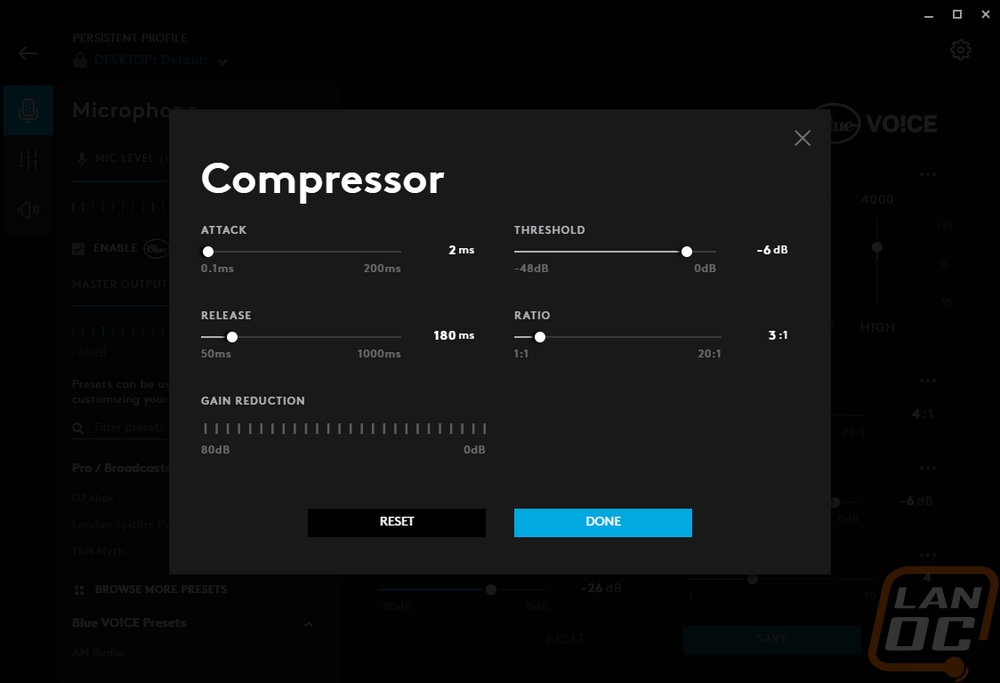
Task: Adjust the Attack slider handle
Action: point(208,252)
